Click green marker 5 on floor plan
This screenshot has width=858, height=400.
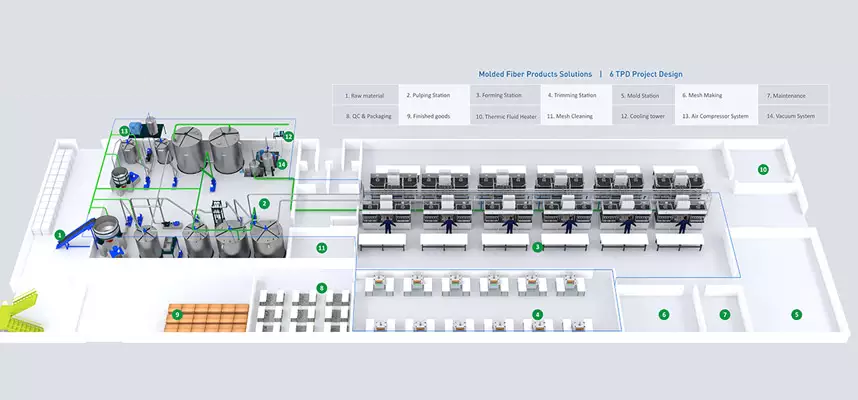point(796,314)
